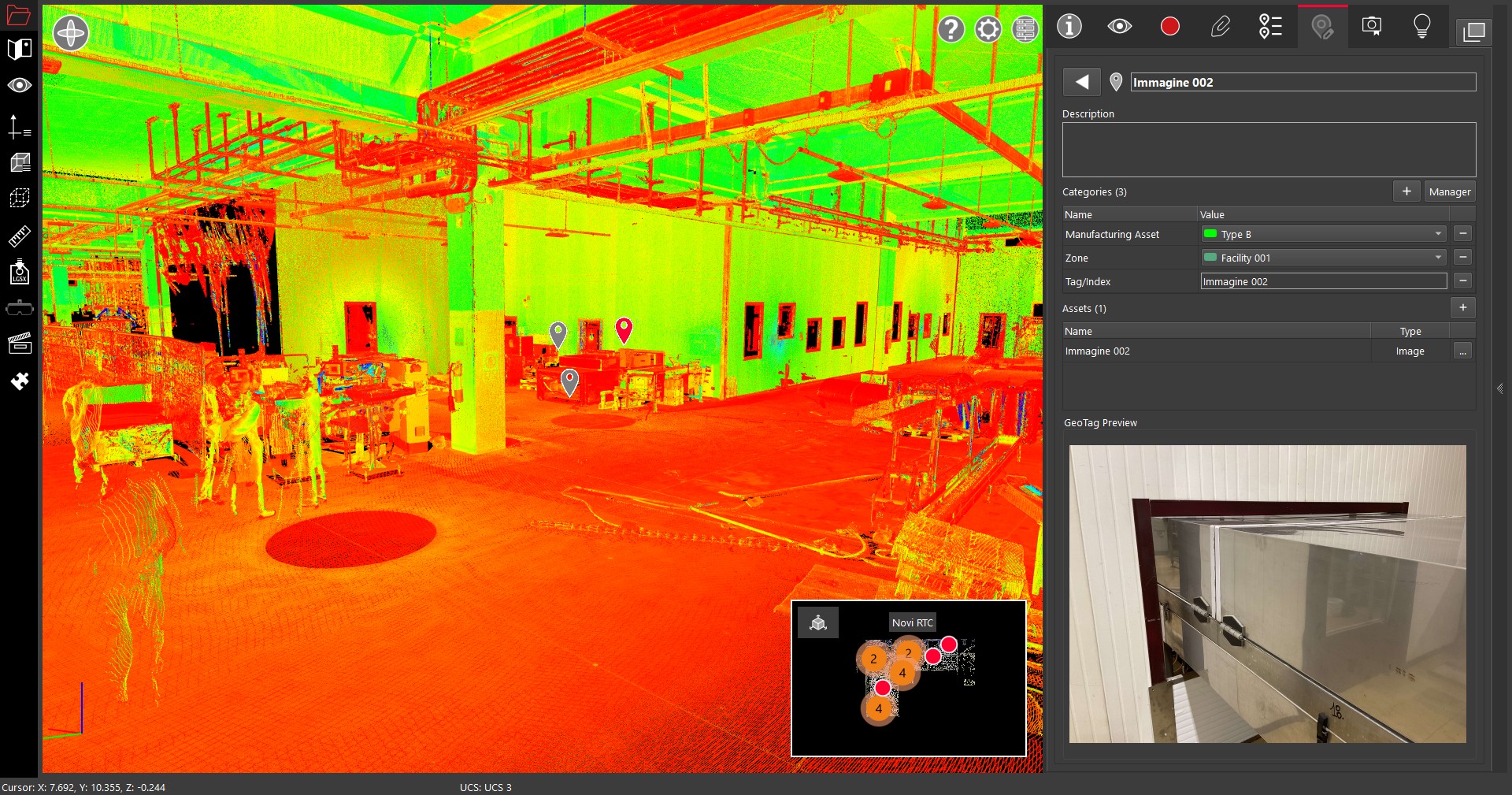The width and height of the screenshot is (1512, 795).
Task: Toggle the eye visibility icon in left sidebar
Action: (19, 85)
